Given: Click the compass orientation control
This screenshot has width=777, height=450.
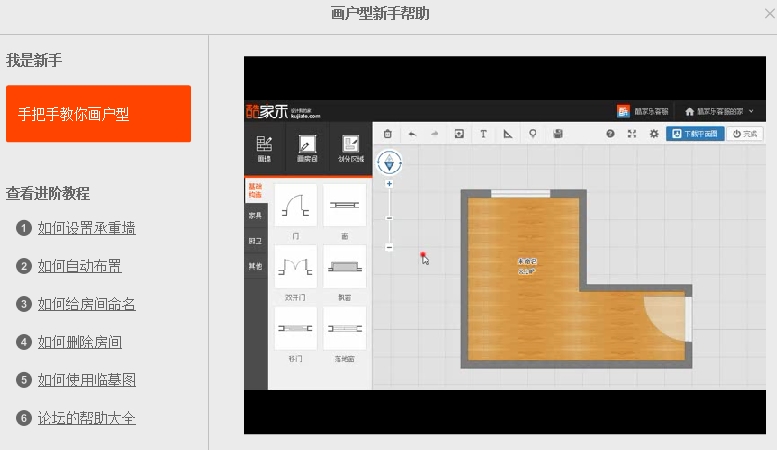Looking at the screenshot, I should point(389,163).
